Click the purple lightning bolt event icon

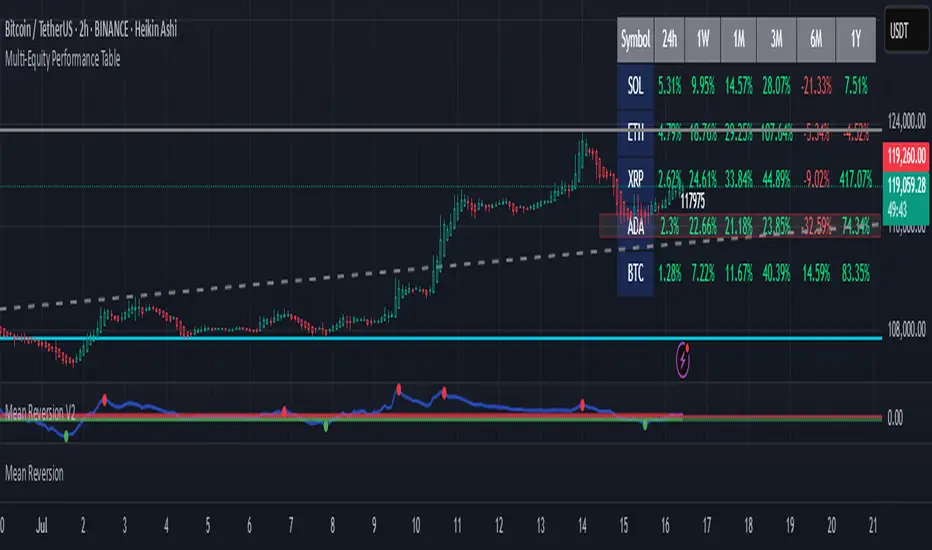(x=683, y=359)
